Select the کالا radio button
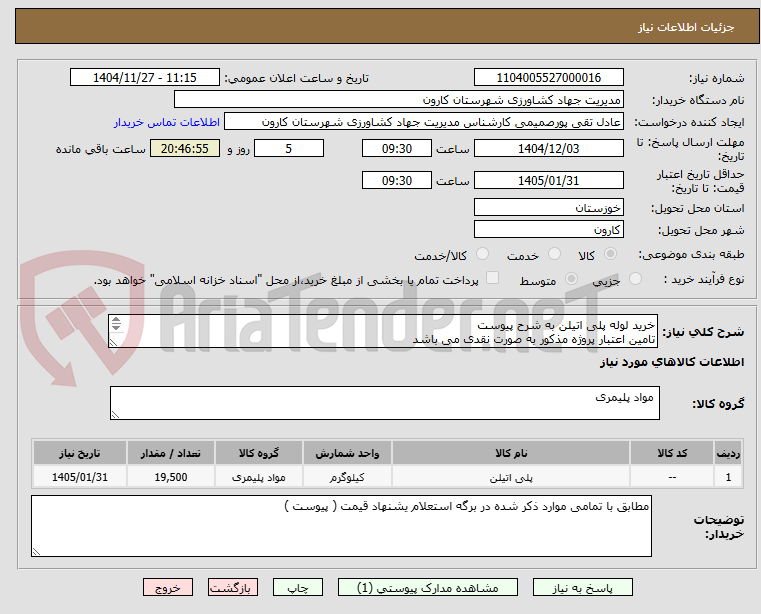The image size is (761, 614). pyautogui.click(x=611, y=254)
